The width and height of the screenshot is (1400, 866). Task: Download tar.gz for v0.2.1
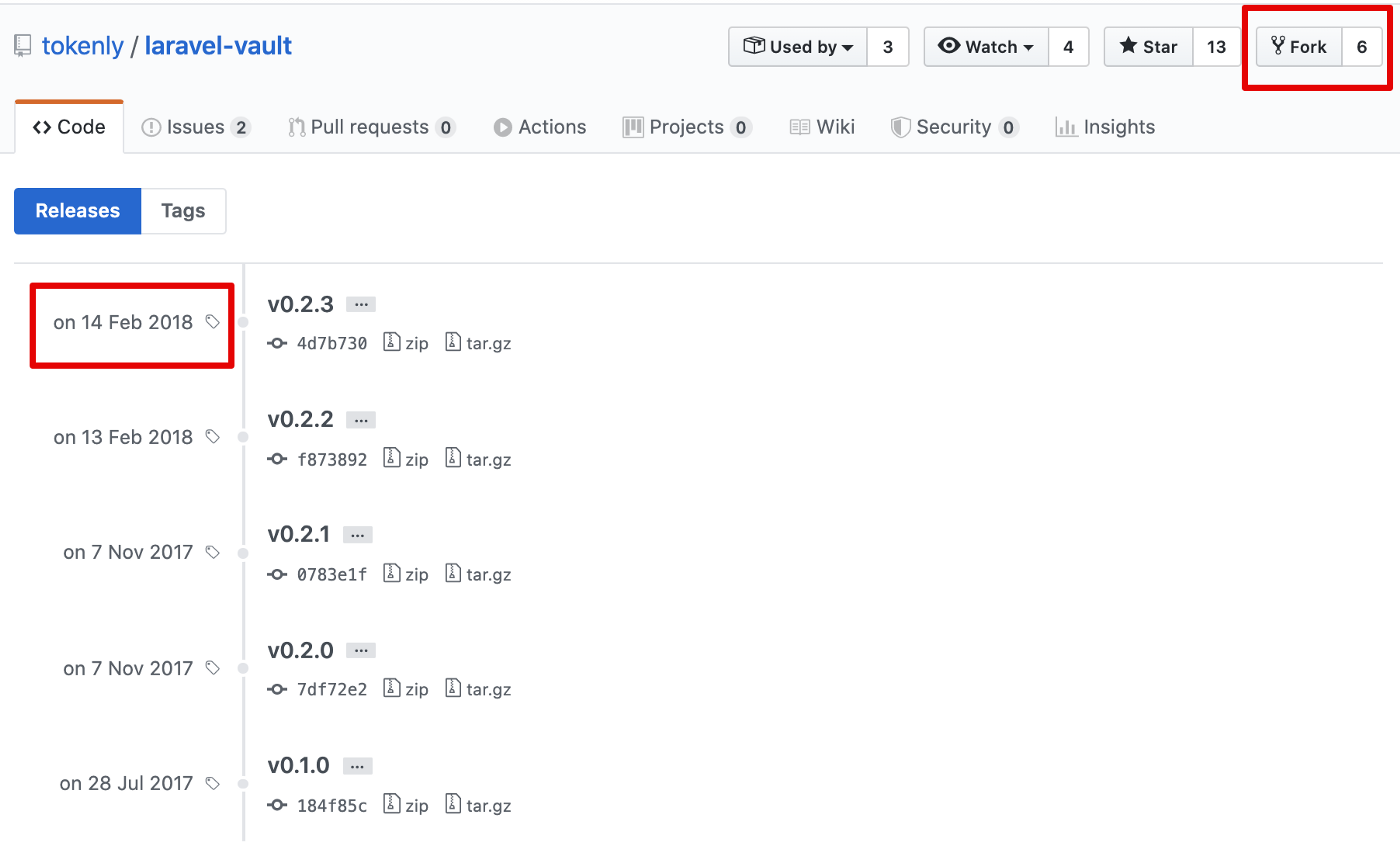pyautogui.click(x=479, y=574)
